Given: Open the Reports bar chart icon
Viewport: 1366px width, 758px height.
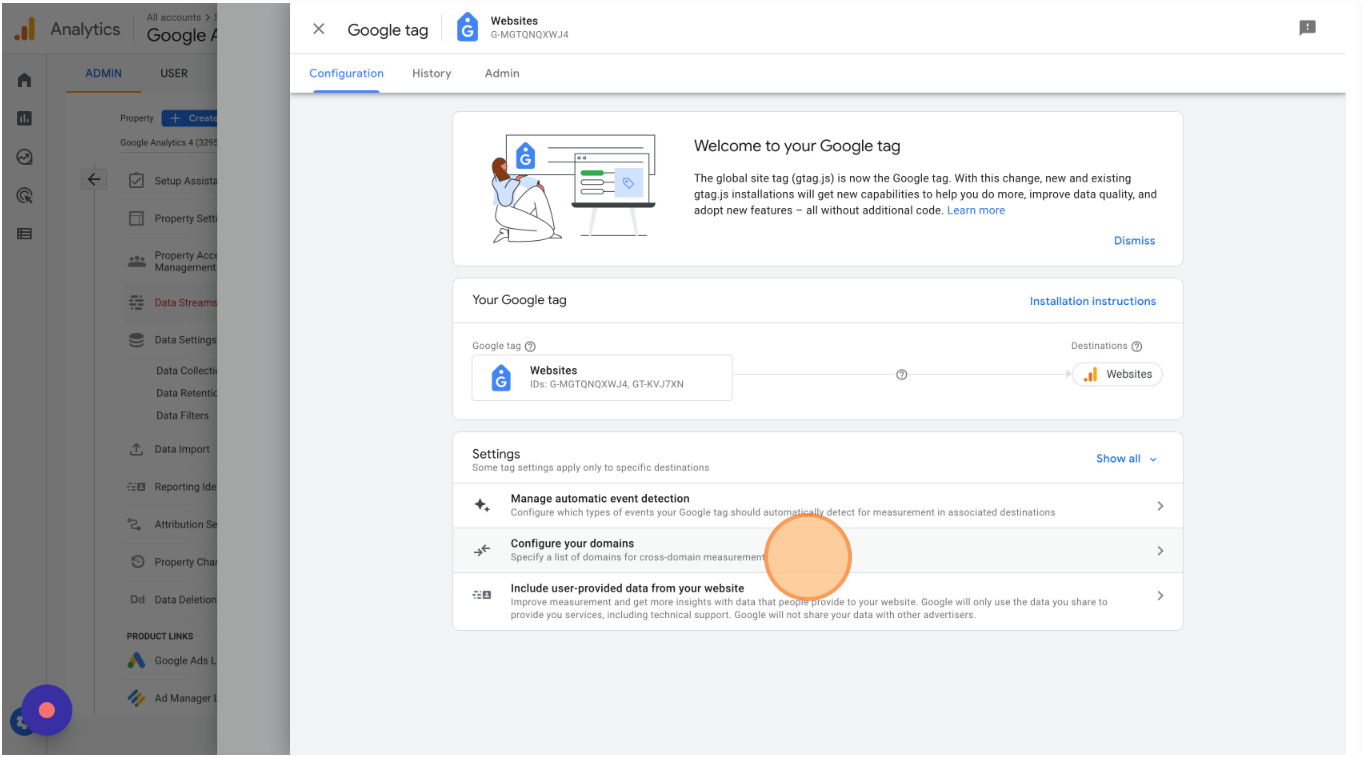Looking at the screenshot, I should [x=25, y=119].
